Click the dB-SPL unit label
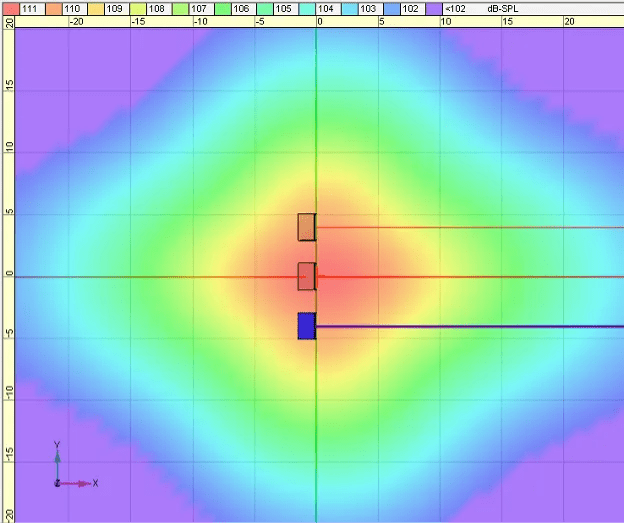The image size is (624, 524). pos(501,7)
